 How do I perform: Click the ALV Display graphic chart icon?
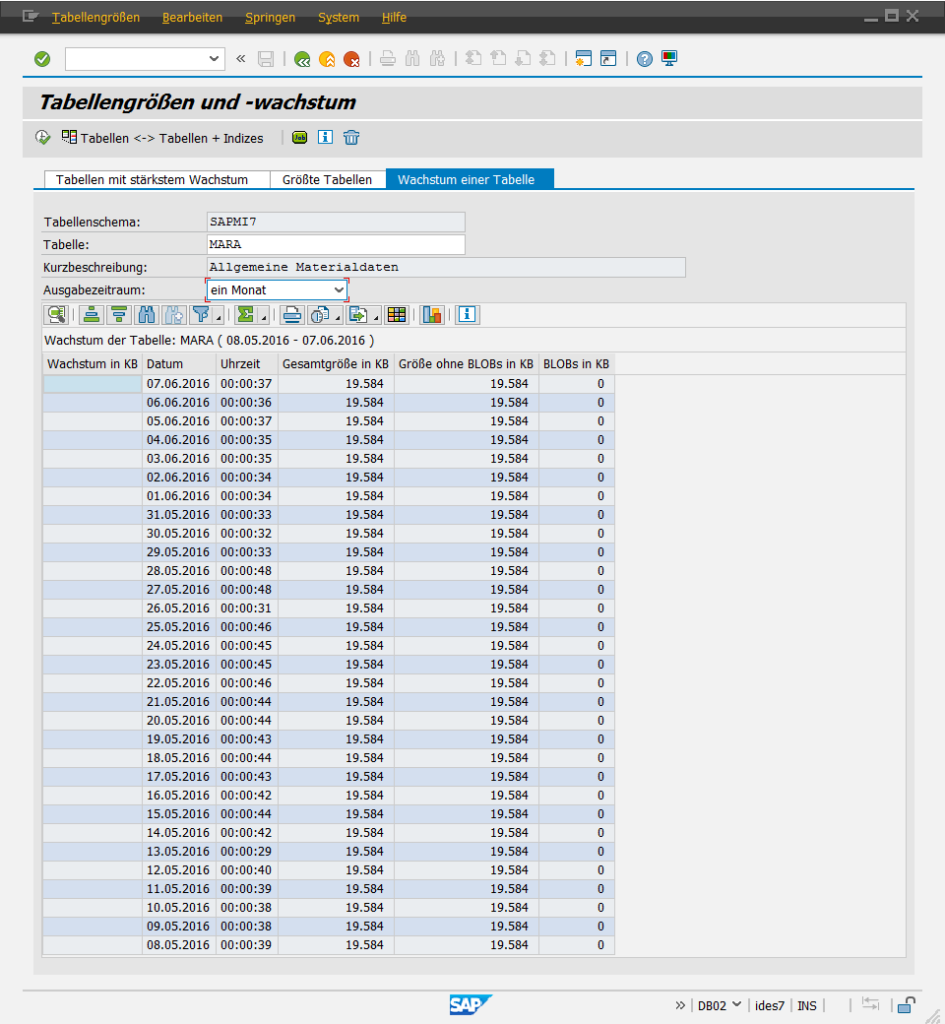click(432, 315)
